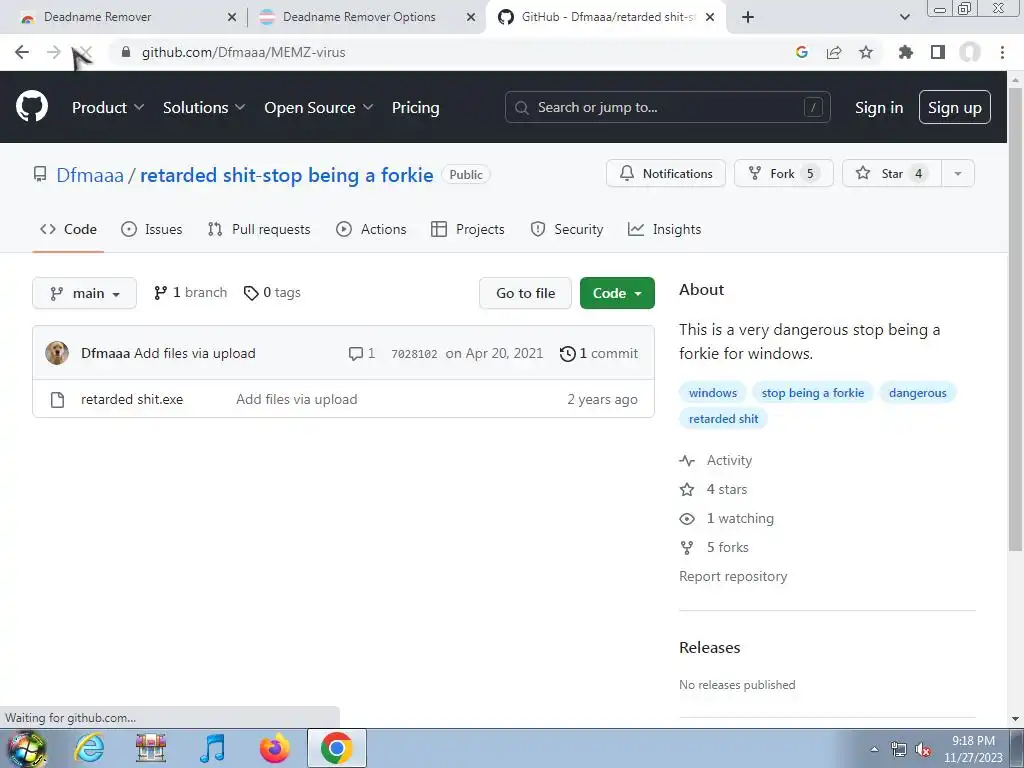View the site lock security icon
The image size is (1024, 768).
point(126,52)
